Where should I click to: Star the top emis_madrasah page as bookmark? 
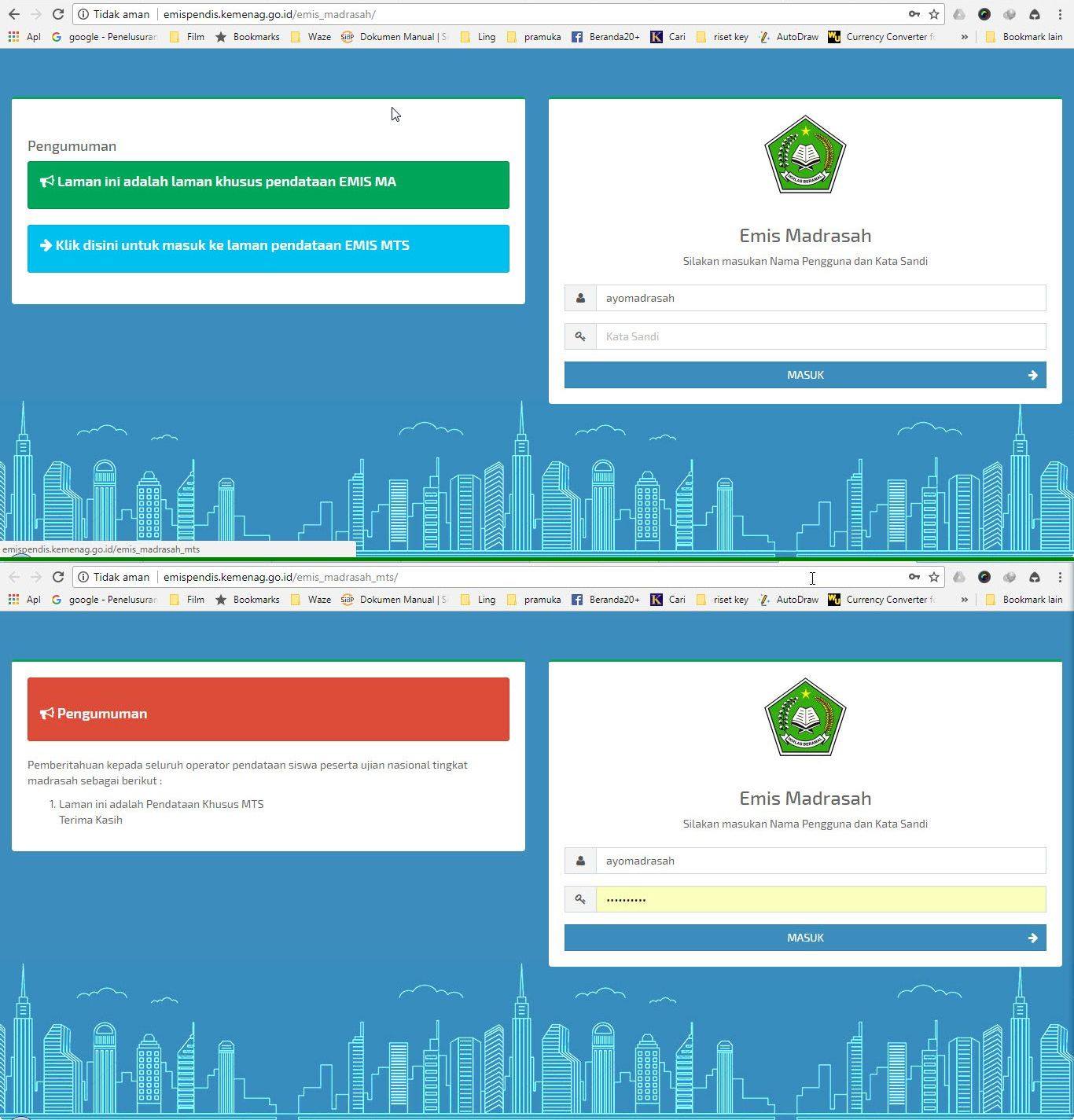coord(934,14)
